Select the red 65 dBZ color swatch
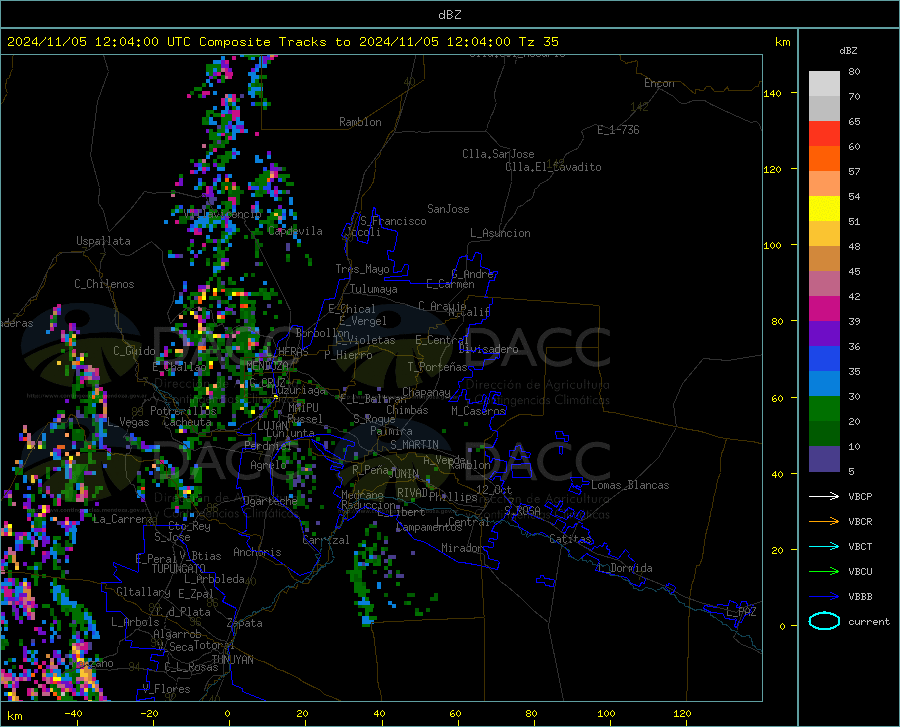The width and height of the screenshot is (900, 727). tap(824, 134)
